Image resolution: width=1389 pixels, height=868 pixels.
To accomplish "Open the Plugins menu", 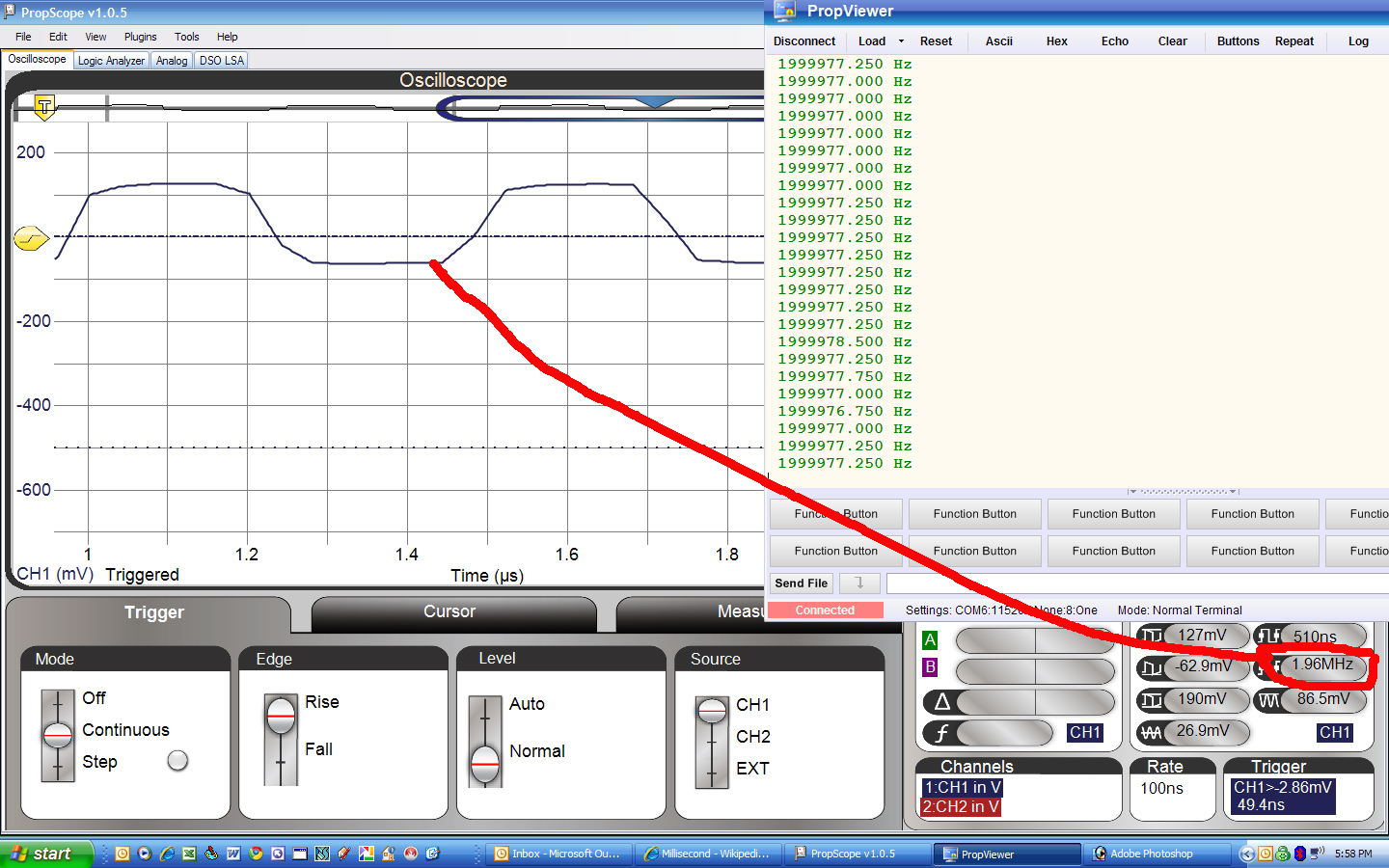I will [x=140, y=37].
